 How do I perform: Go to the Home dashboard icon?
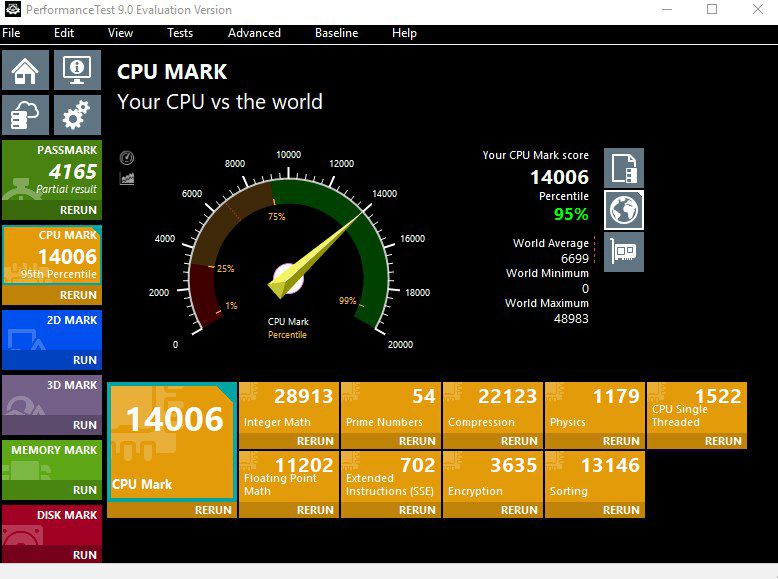(25, 70)
